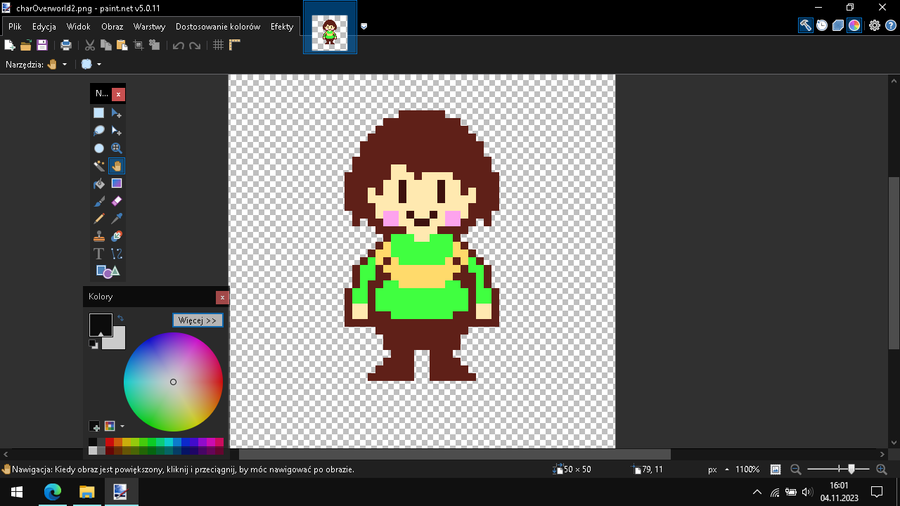Cut selection with scissors icon

pyautogui.click(x=90, y=45)
